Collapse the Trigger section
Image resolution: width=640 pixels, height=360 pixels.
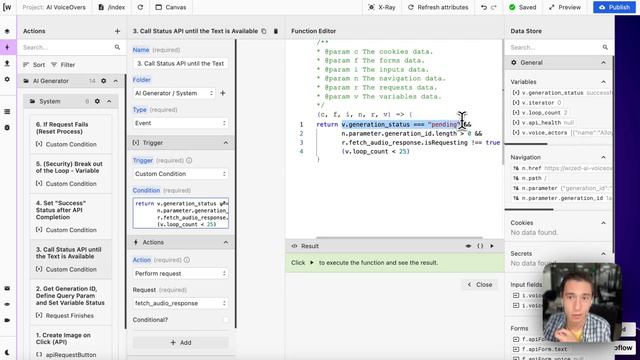pyautogui.click(x=226, y=142)
